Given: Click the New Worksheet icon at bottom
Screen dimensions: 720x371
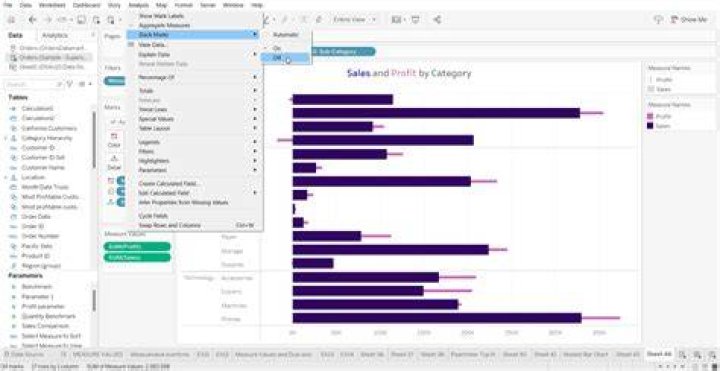Looking at the screenshot, I should pyautogui.click(x=683, y=354).
